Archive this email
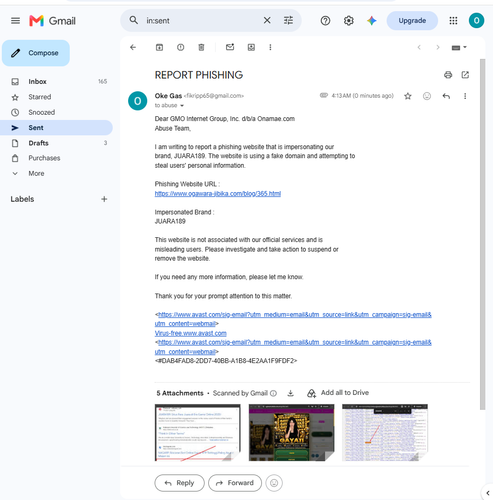This screenshot has height=500, width=493. tap(159, 47)
